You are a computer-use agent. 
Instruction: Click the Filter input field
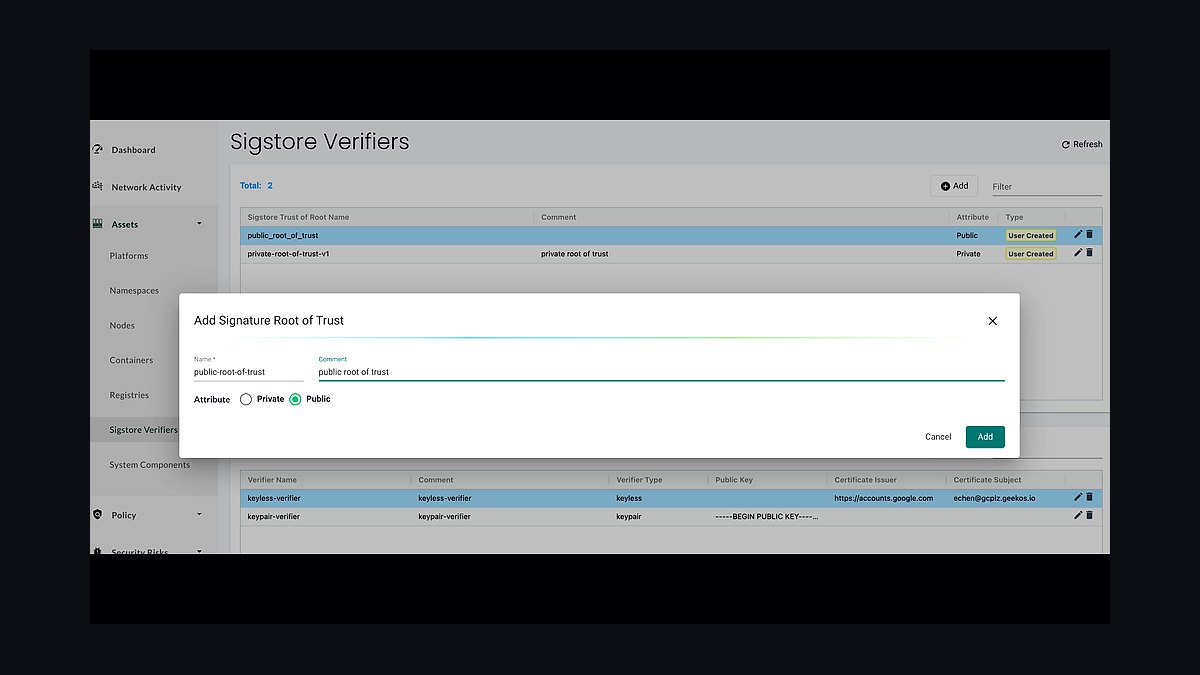click(1047, 187)
